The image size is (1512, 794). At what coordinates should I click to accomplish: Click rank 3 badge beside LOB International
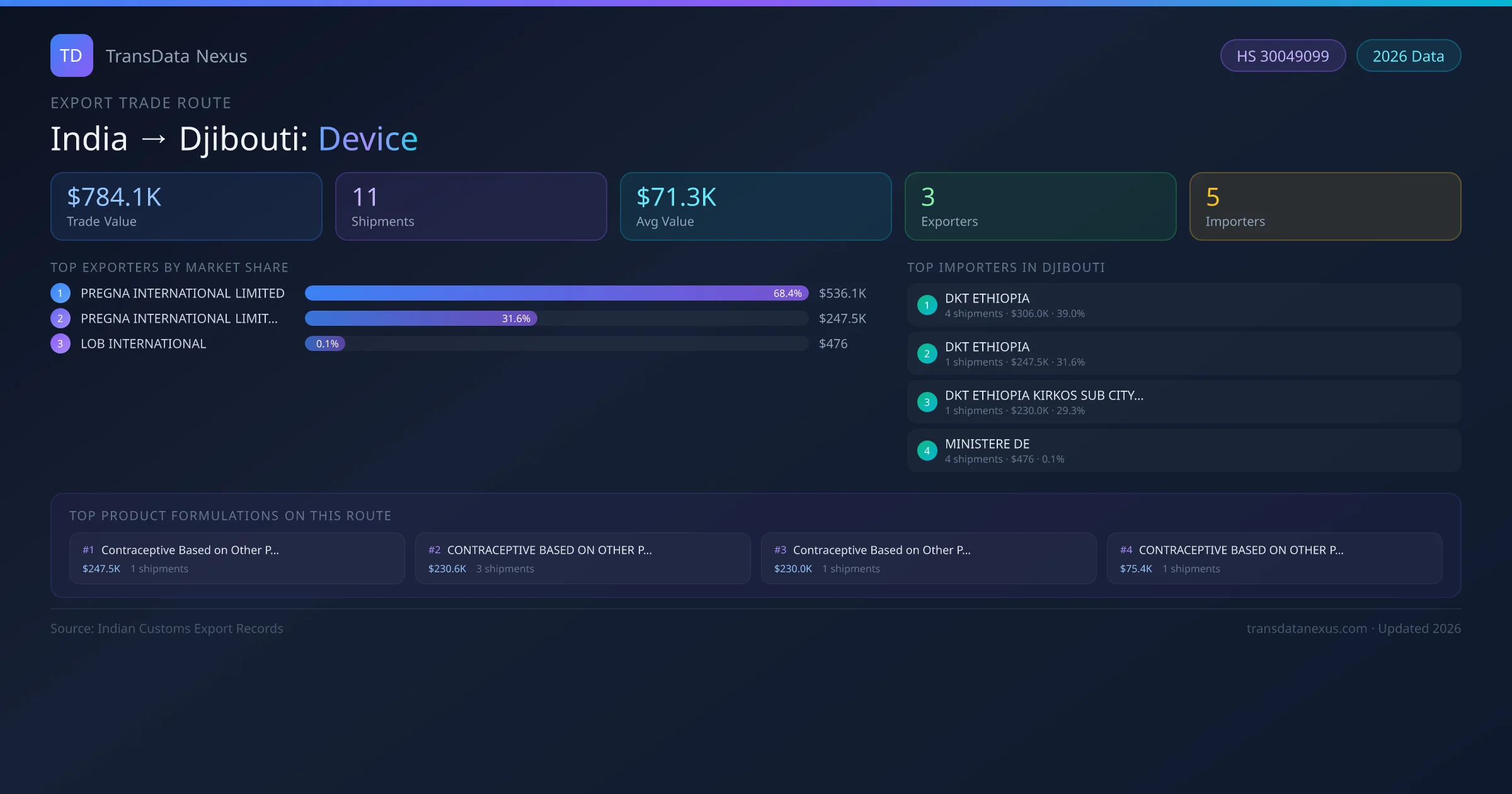[60, 343]
